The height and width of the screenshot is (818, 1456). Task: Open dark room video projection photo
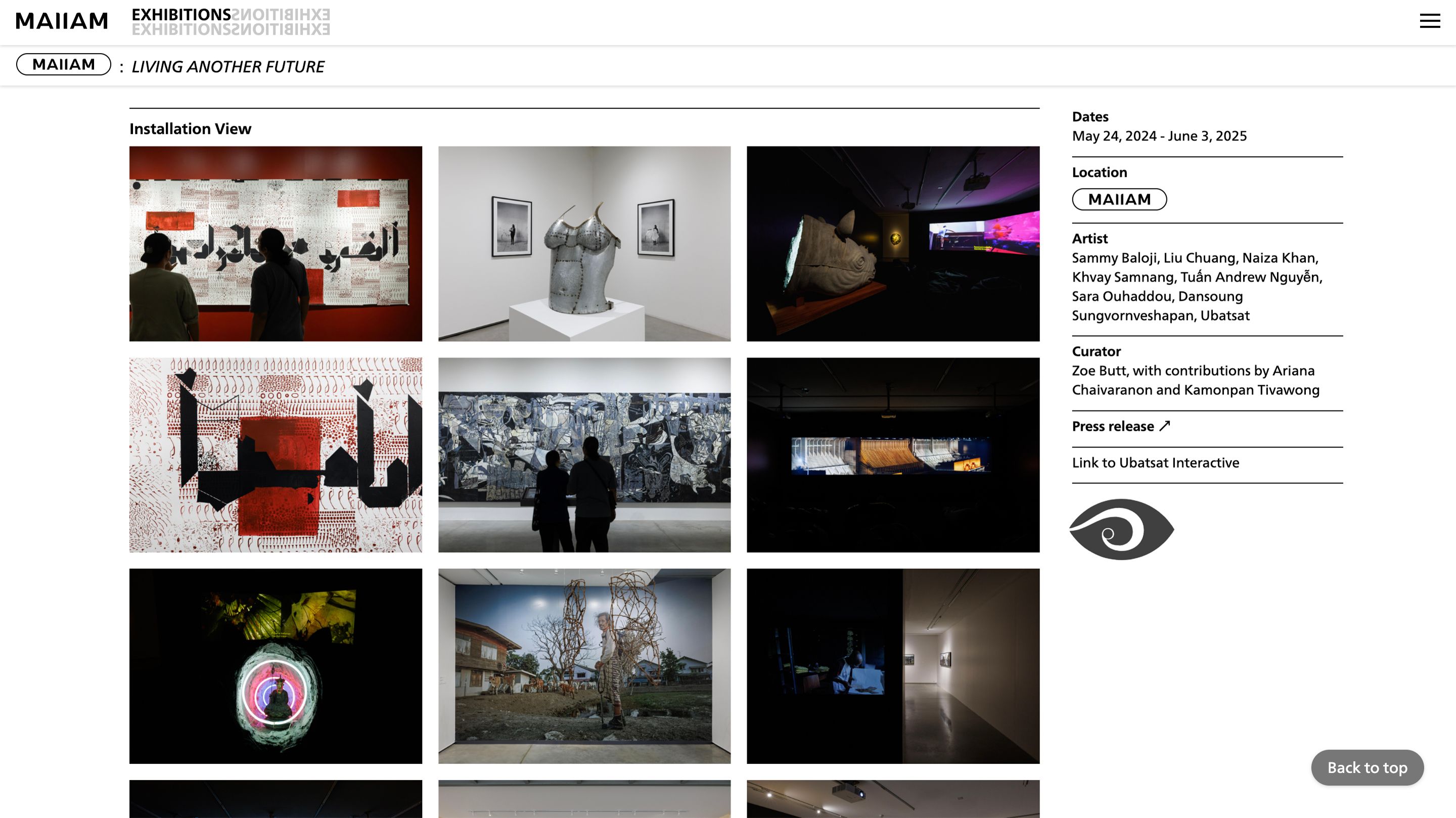892,455
